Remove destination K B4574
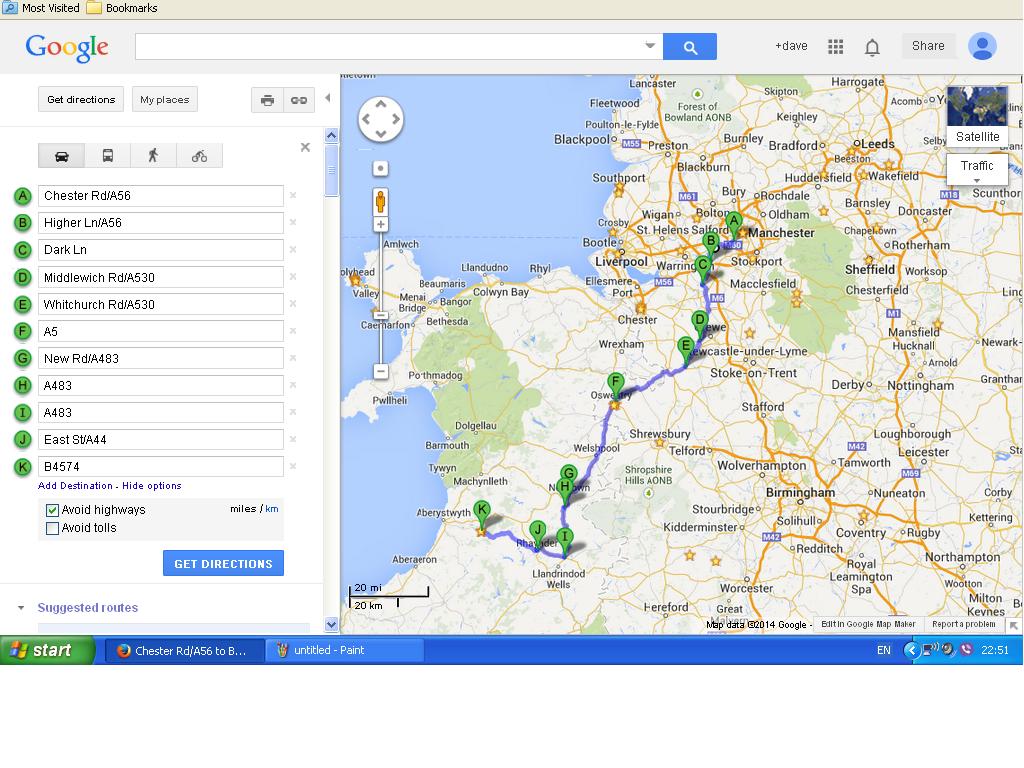The image size is (1024, 768). click(x=293, y=466)
